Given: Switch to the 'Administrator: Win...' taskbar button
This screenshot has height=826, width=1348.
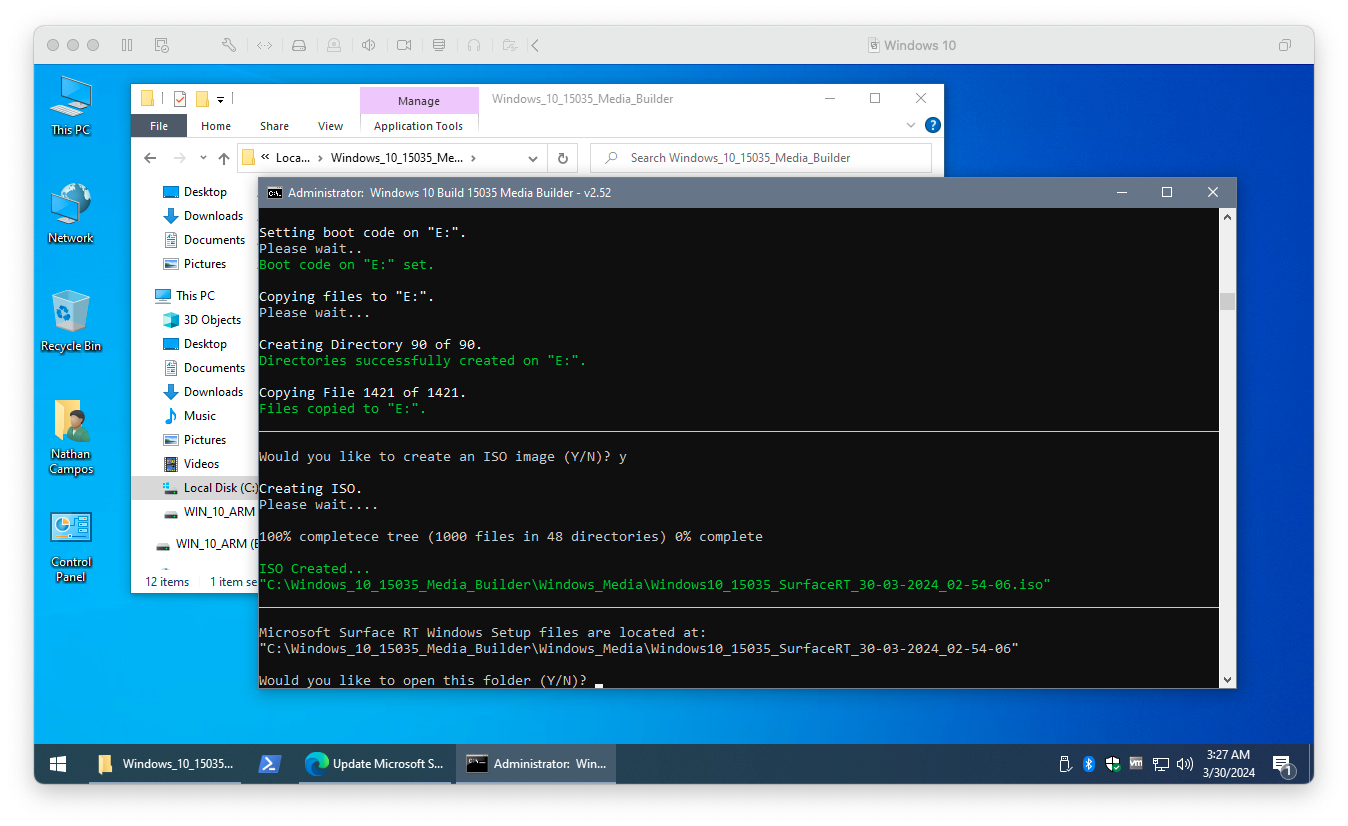Looking at the screenshot, I should point(536,764).
